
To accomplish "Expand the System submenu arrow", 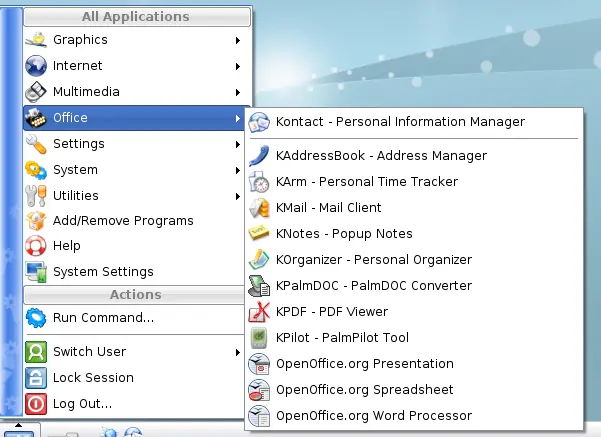I will [238, 171].
